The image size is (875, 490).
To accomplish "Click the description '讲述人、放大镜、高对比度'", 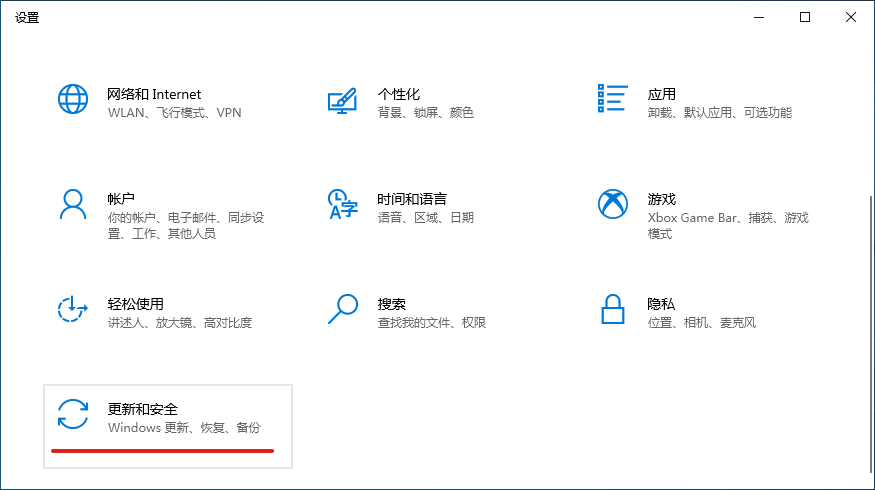I will 180,323.
